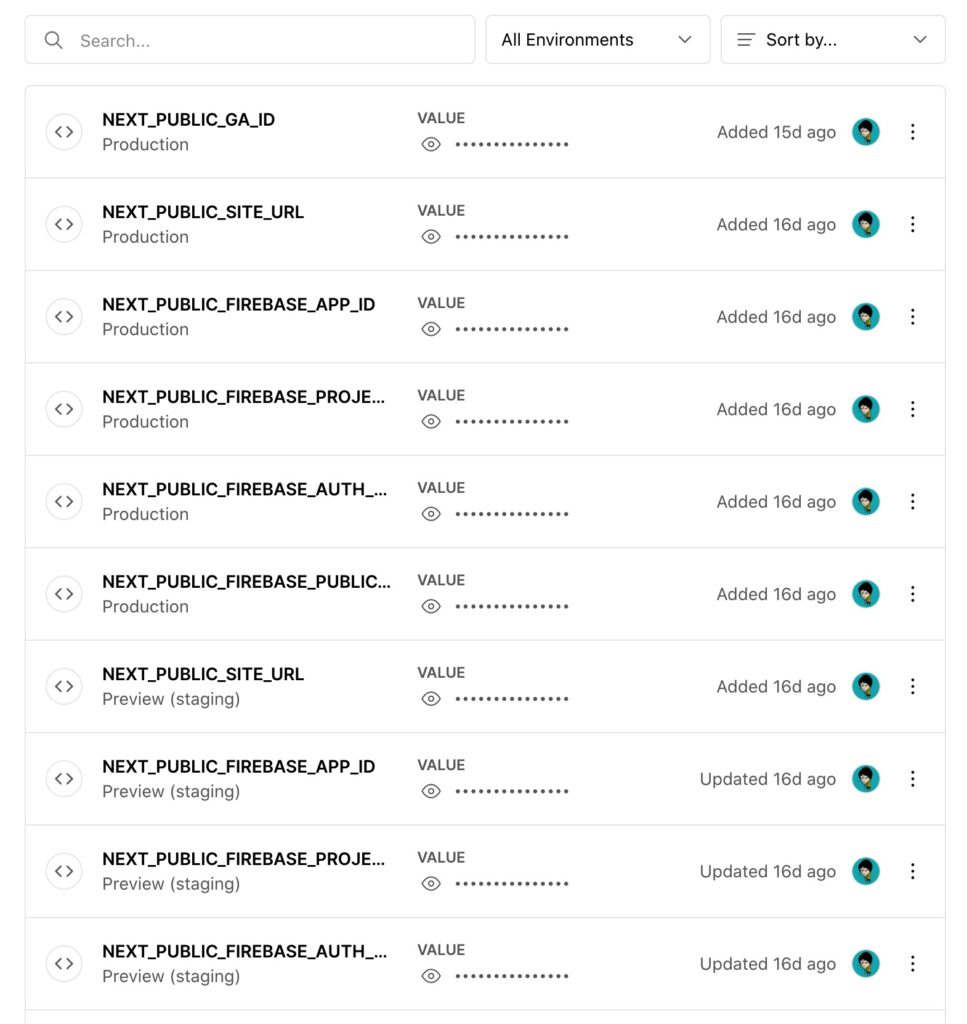967x1024 pixels.
Task: Open options menu for Production NEXT_PUBLIC_FIREBASE_APP_ID
Action: pyautogui.click(x=912, y=317)
